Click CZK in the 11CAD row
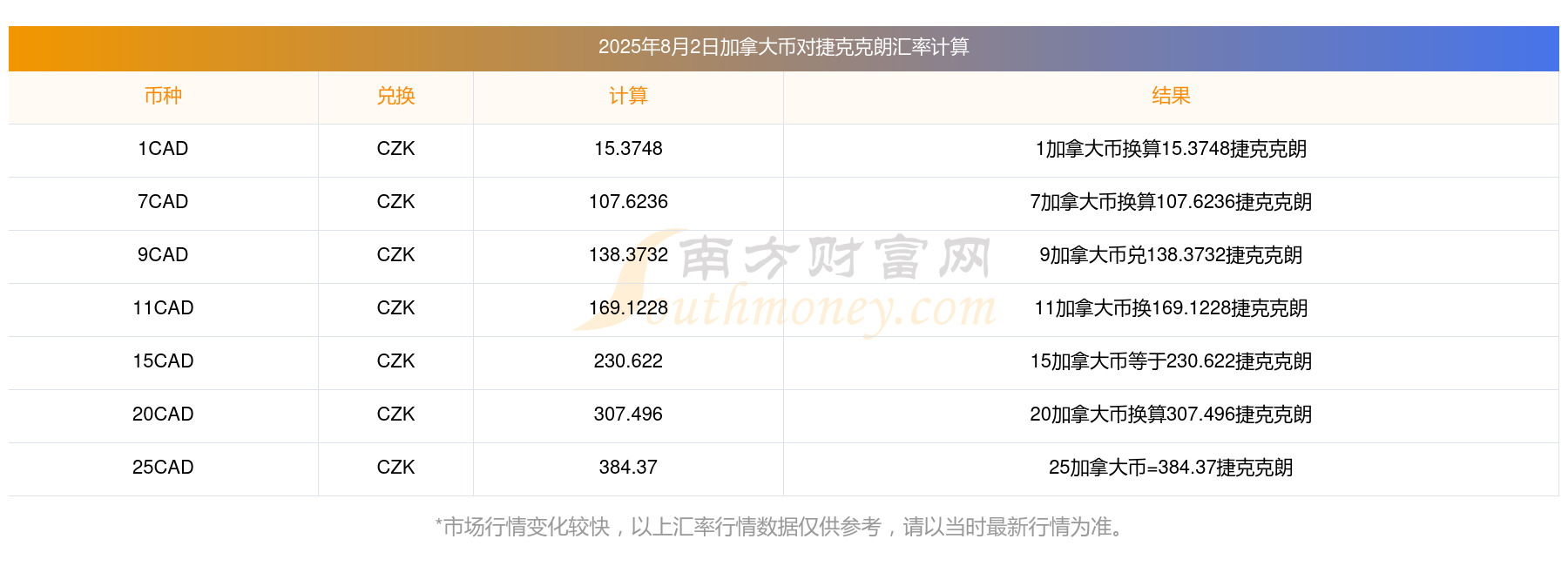The width and height of the screenshot is (1568, 566). pyautogui.click(x=395, y=308)
